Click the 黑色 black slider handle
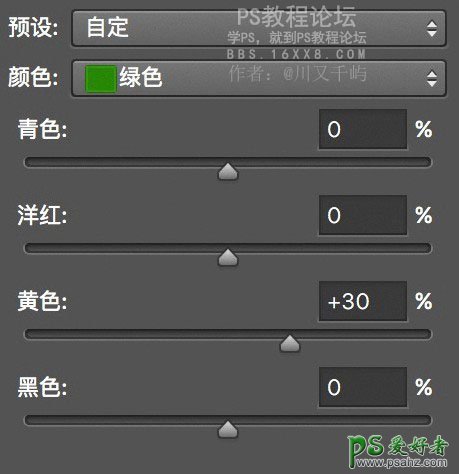Screen dimensions: 459x474 click(x=228, y=430)
